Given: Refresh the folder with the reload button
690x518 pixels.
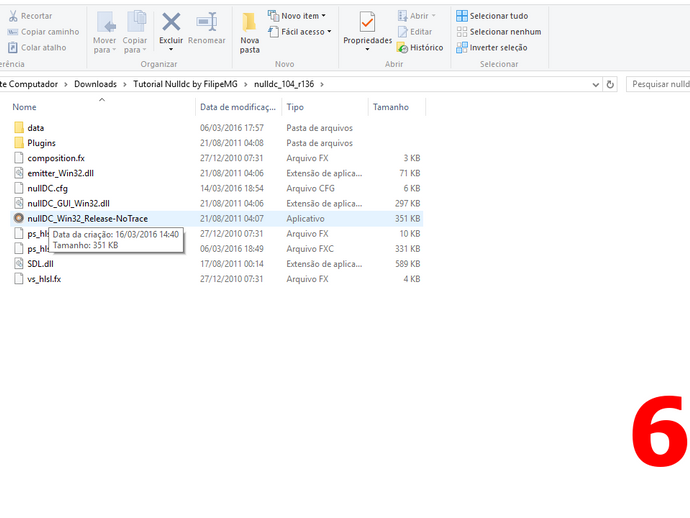Looking at the screenshot, I should coord(610,84).
